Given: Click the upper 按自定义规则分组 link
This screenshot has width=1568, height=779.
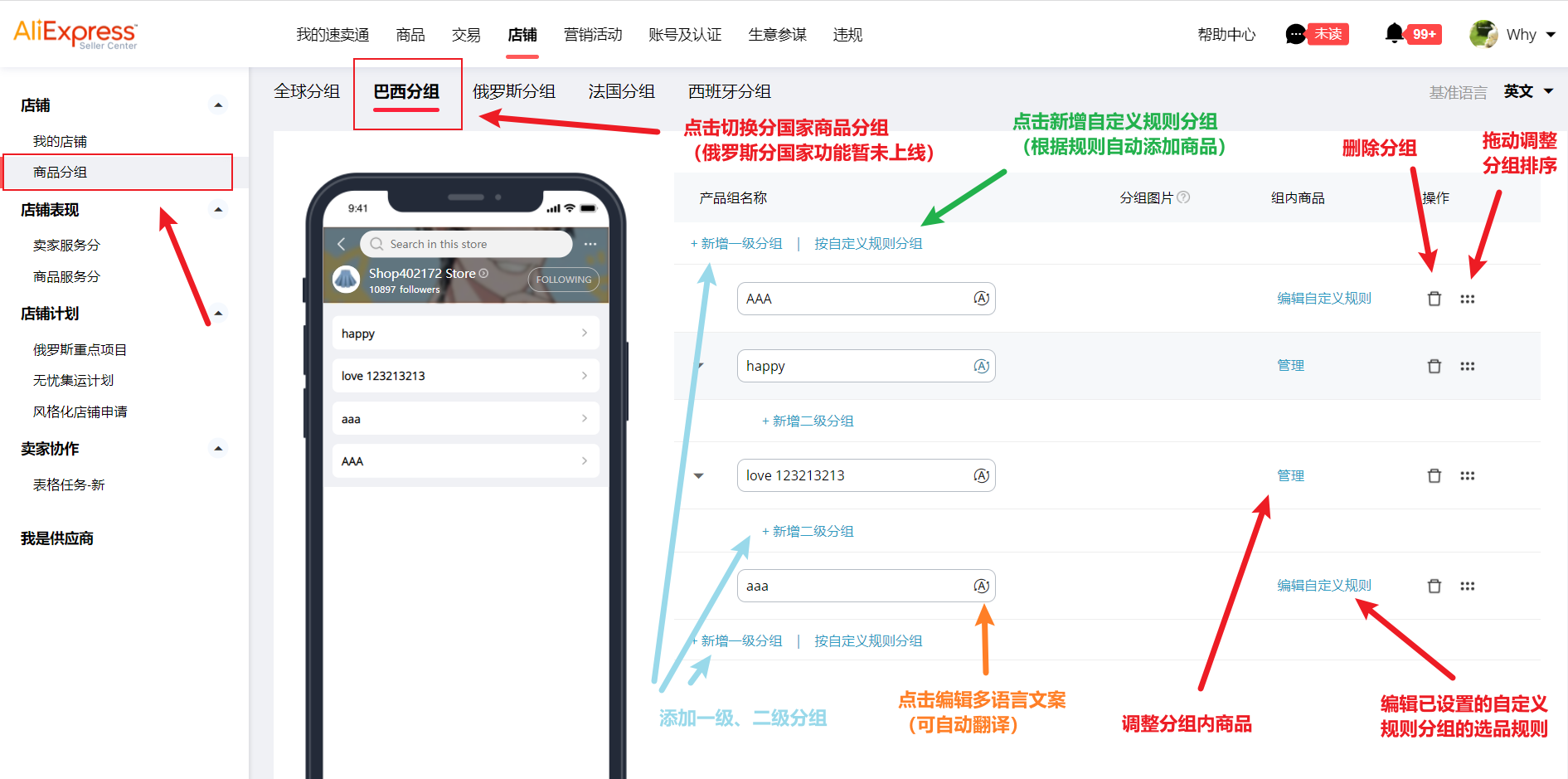Looking at the screenshot, I should (x=868, y=243).
